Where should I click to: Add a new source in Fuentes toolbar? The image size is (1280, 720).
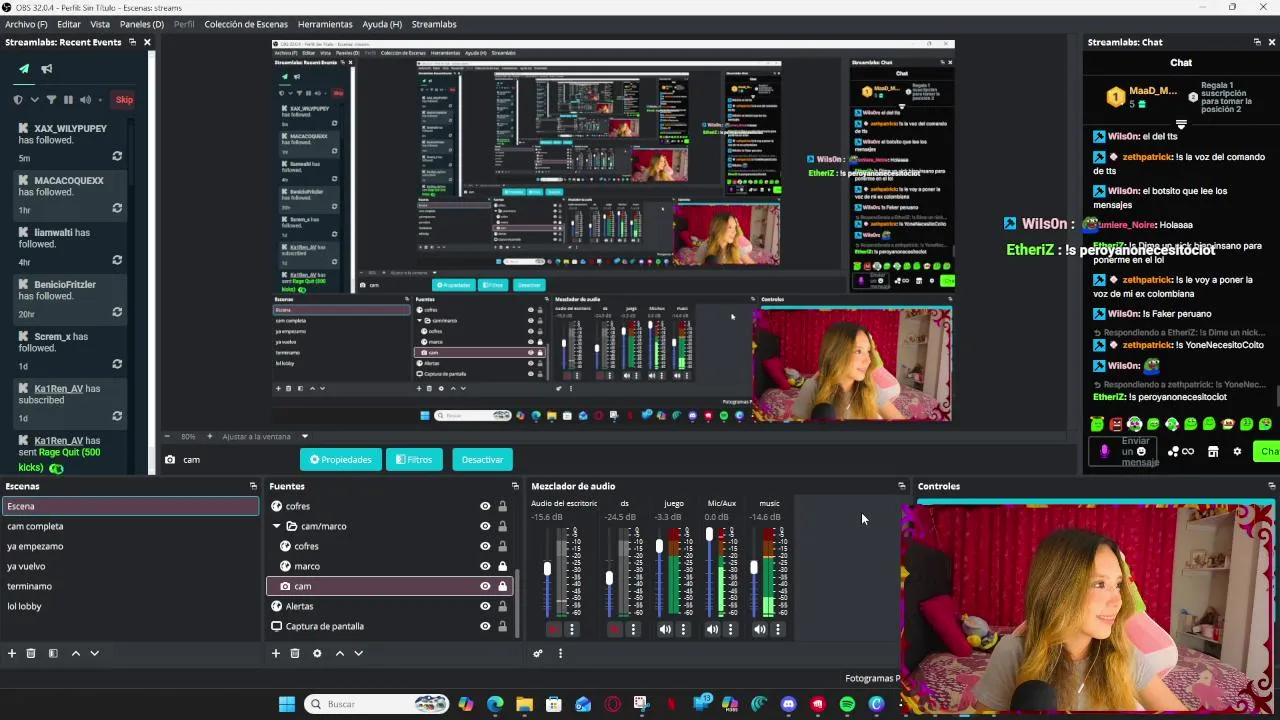click(x=276, y=653)
